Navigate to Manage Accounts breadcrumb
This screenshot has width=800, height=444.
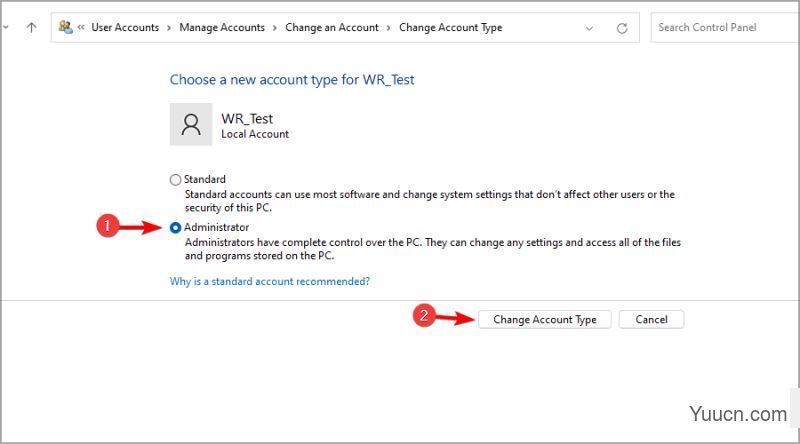tap(222, 28)
